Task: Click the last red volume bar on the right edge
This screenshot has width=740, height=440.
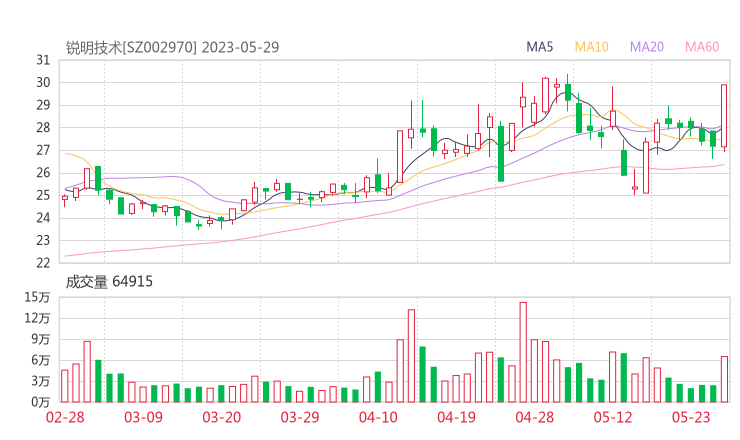Action: (724, 380)
